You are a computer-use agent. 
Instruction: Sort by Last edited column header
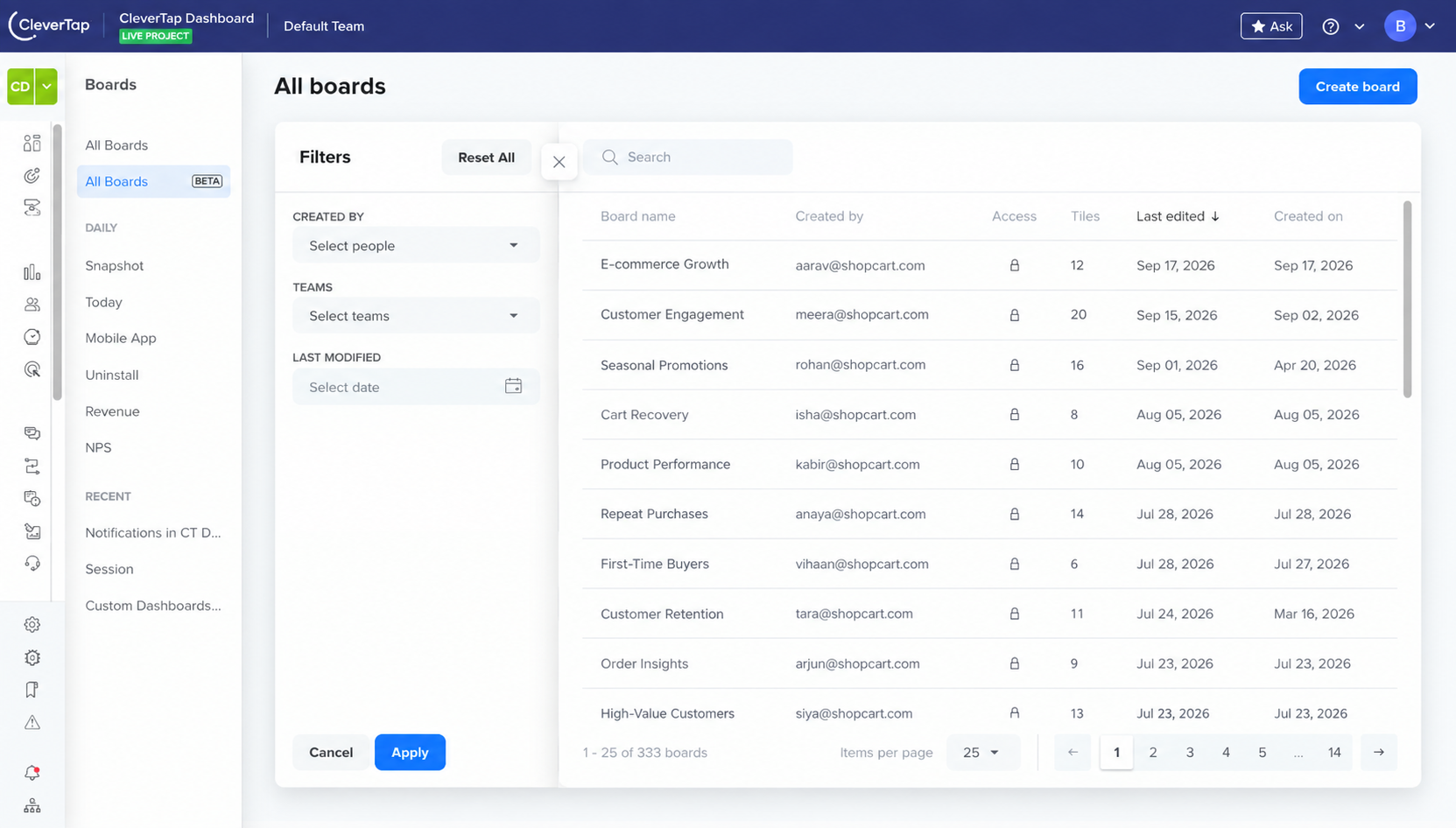[x=1178, y=216]
